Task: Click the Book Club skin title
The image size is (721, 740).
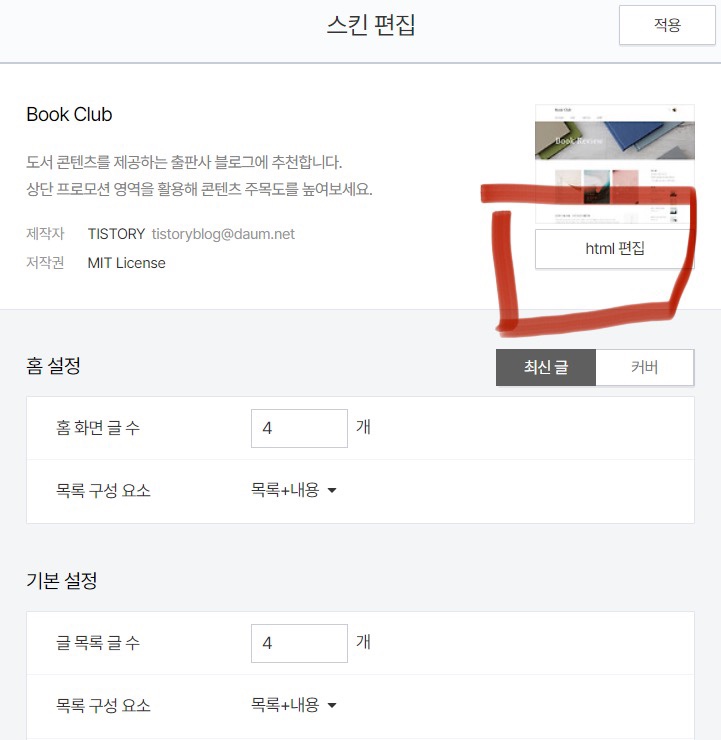Action: pyautogui.click(x=69, y=114)
